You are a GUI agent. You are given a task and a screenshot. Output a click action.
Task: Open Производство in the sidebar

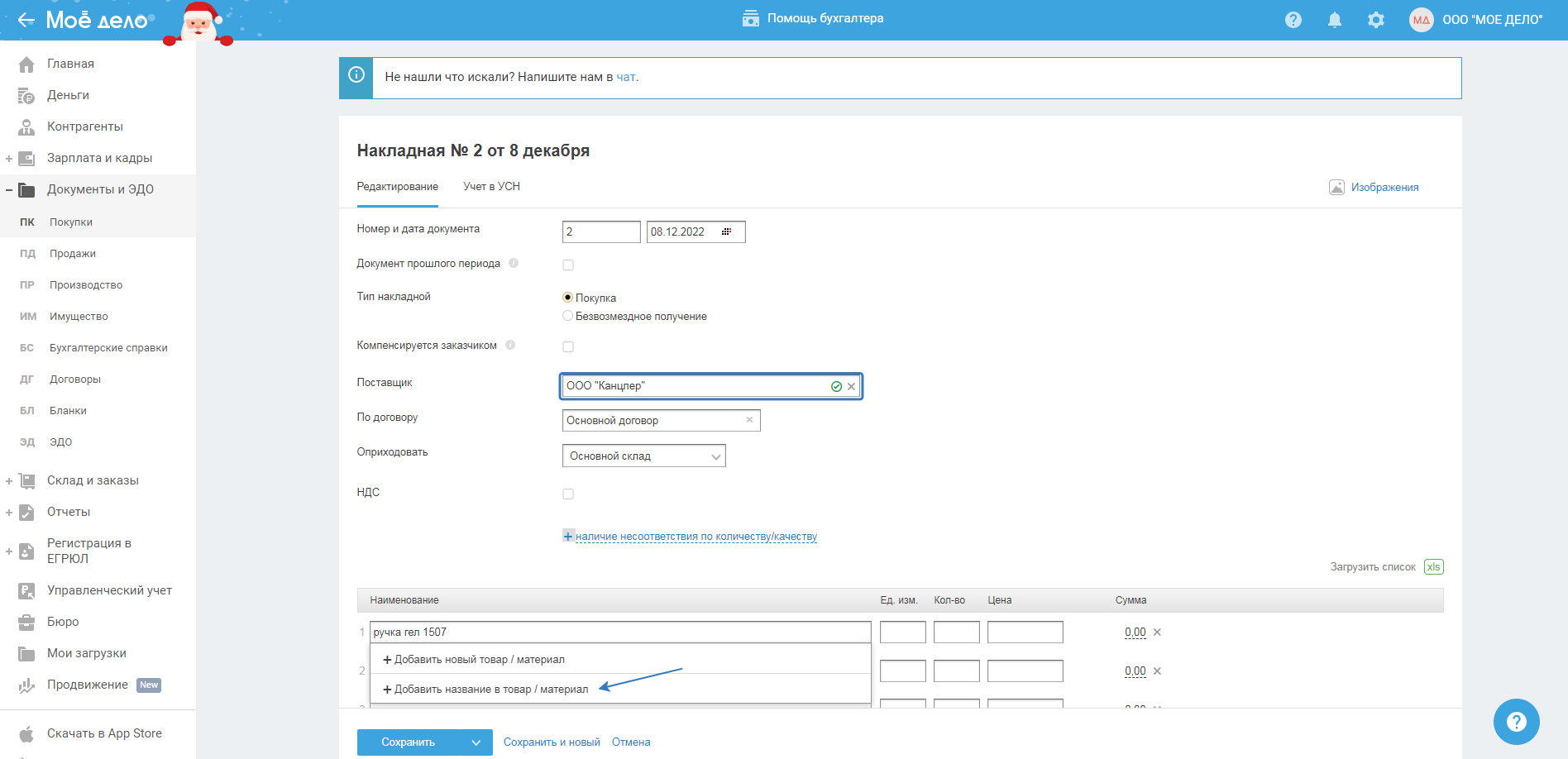[x=86, y=285]
